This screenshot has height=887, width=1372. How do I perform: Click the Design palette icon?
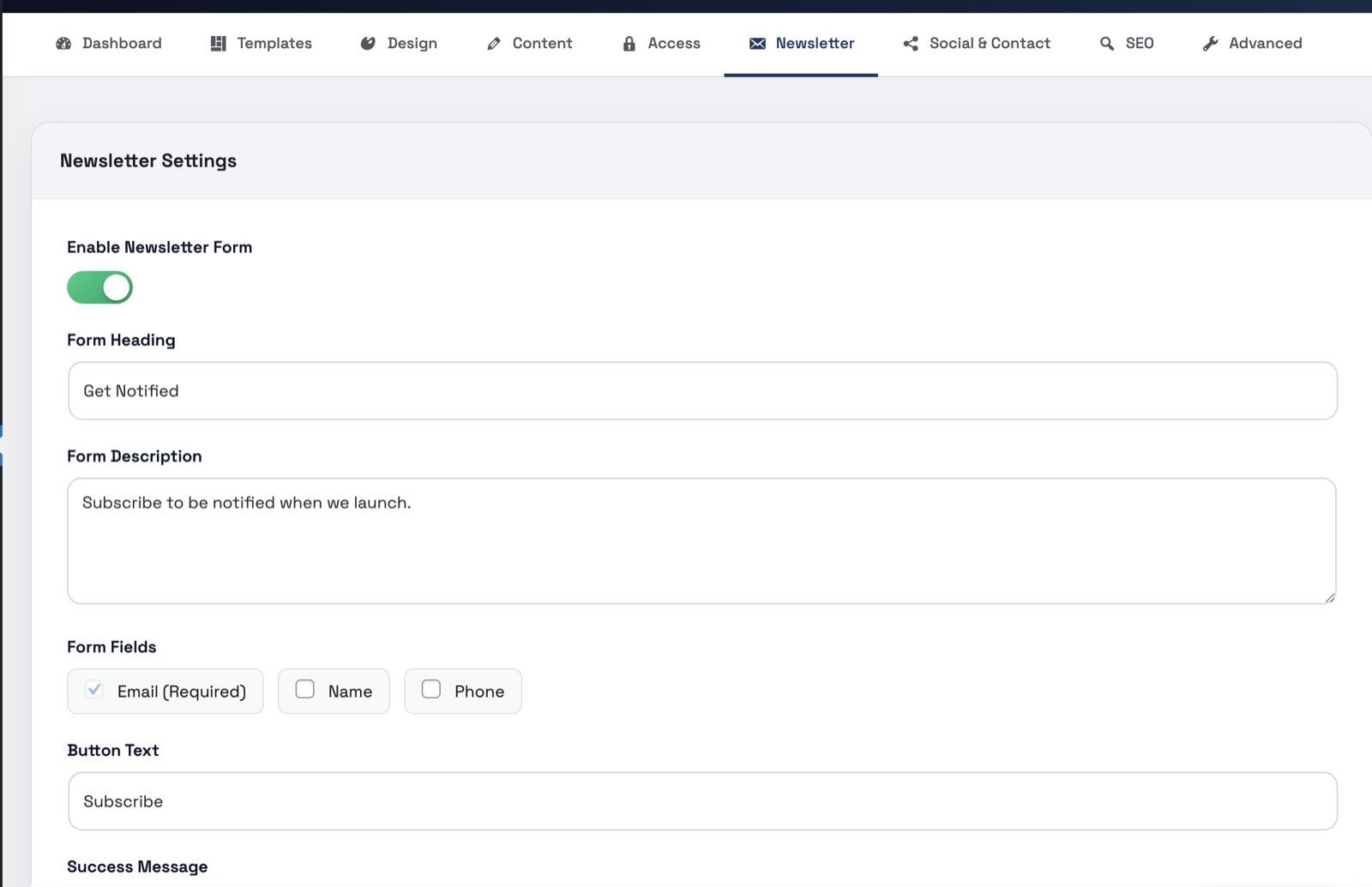click(x=368, y=43)
